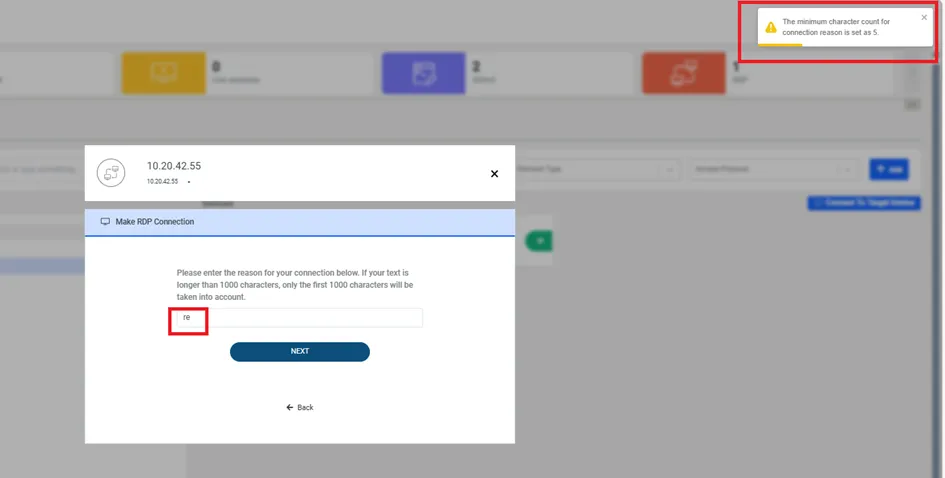The width and height of the screenshot is (945, 478).
Task: Click the monitor icon beside Make RDP Connection
Action: 105,222
